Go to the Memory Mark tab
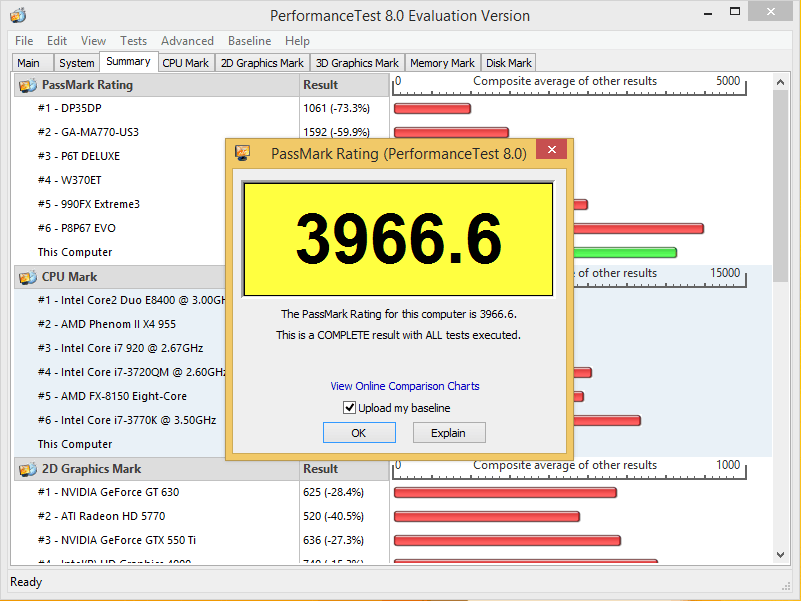This screenshot has height=601, width=801. (x=442, y=63)
